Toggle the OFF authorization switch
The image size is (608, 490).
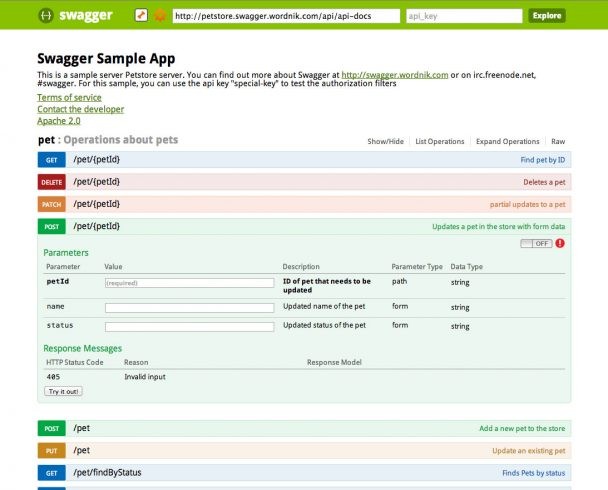tap(536, 243)
